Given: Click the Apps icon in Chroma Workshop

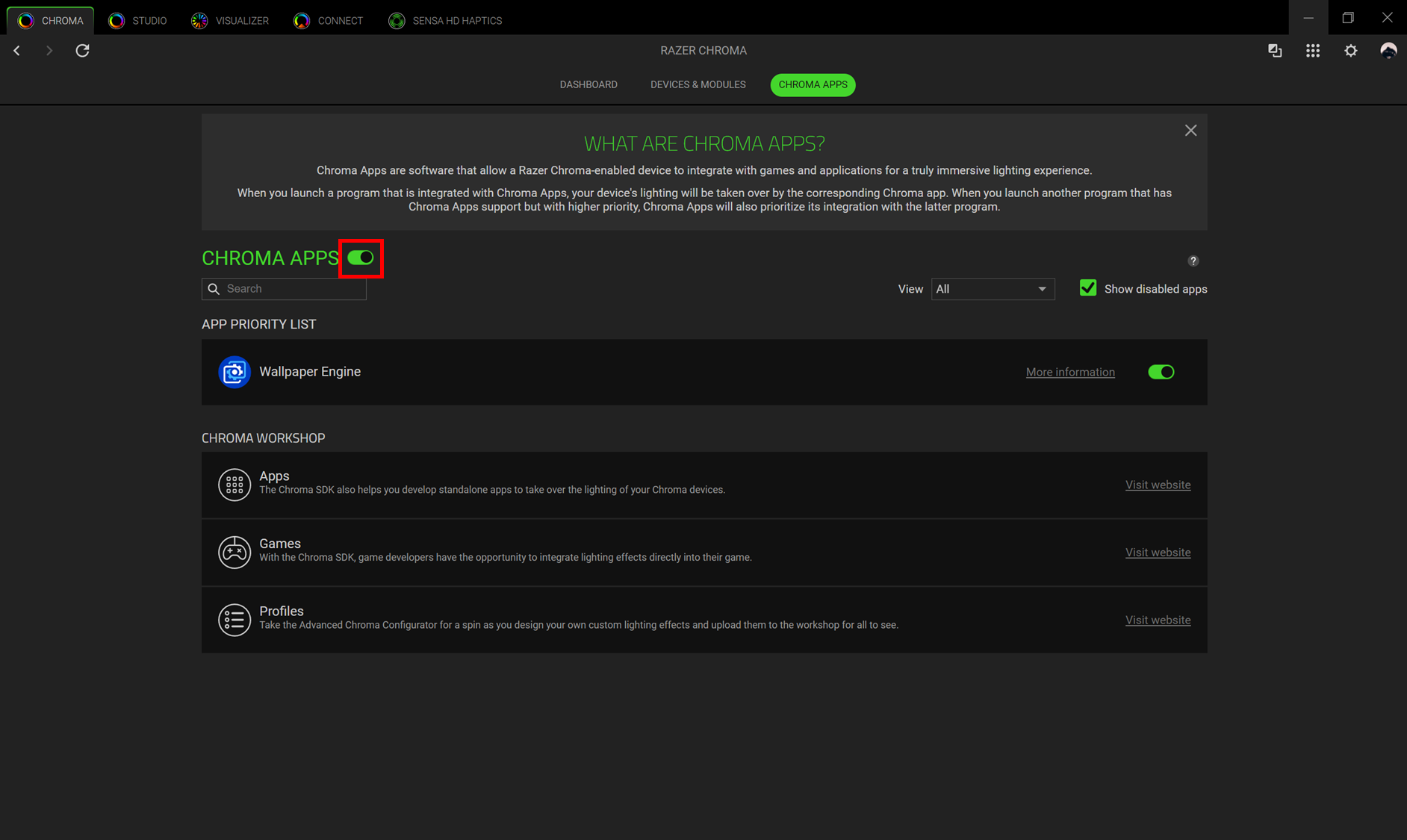Looking at the screenshot, I should coord(234,485).
